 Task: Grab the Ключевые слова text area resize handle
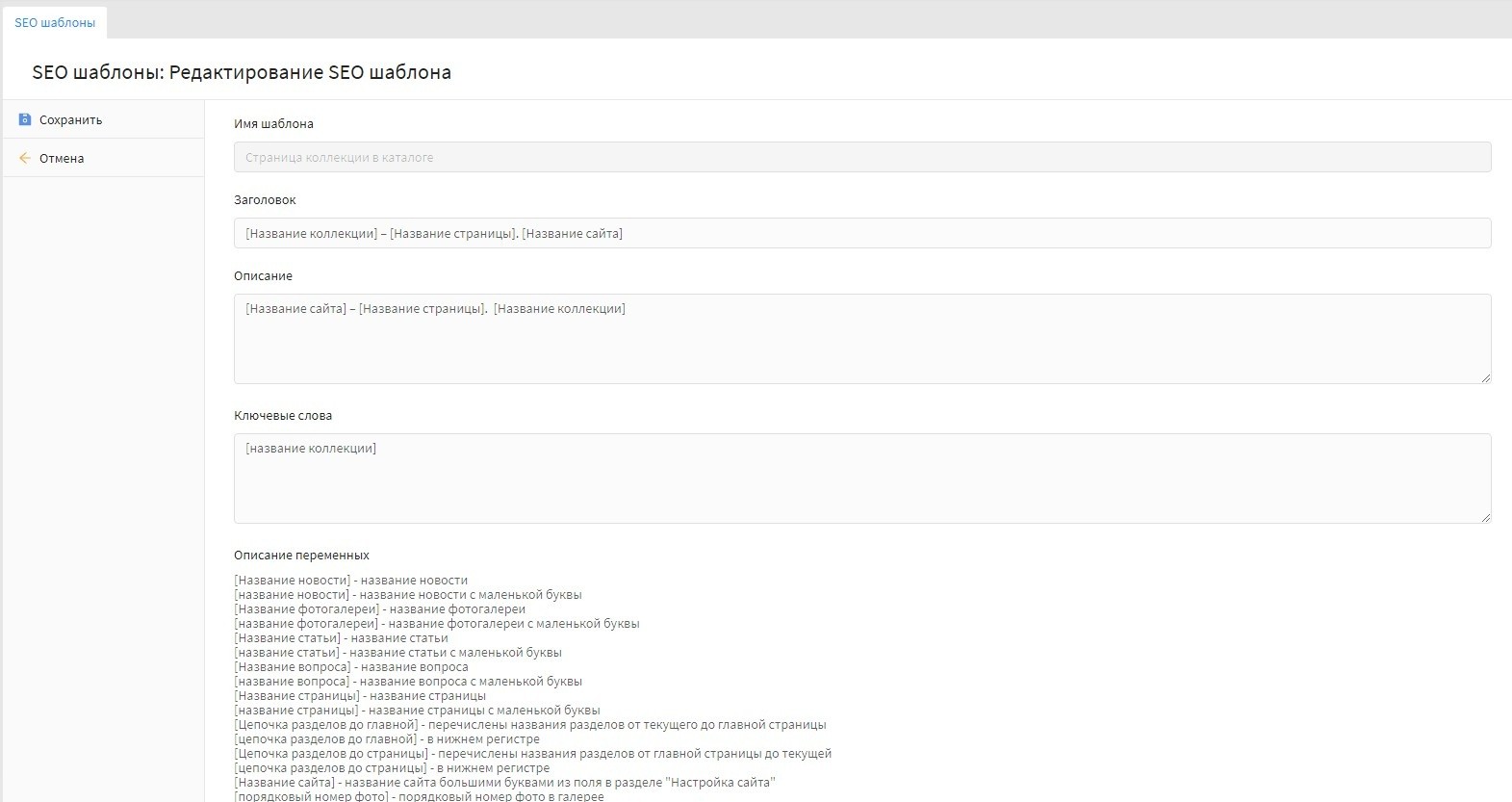point(1486,518)
